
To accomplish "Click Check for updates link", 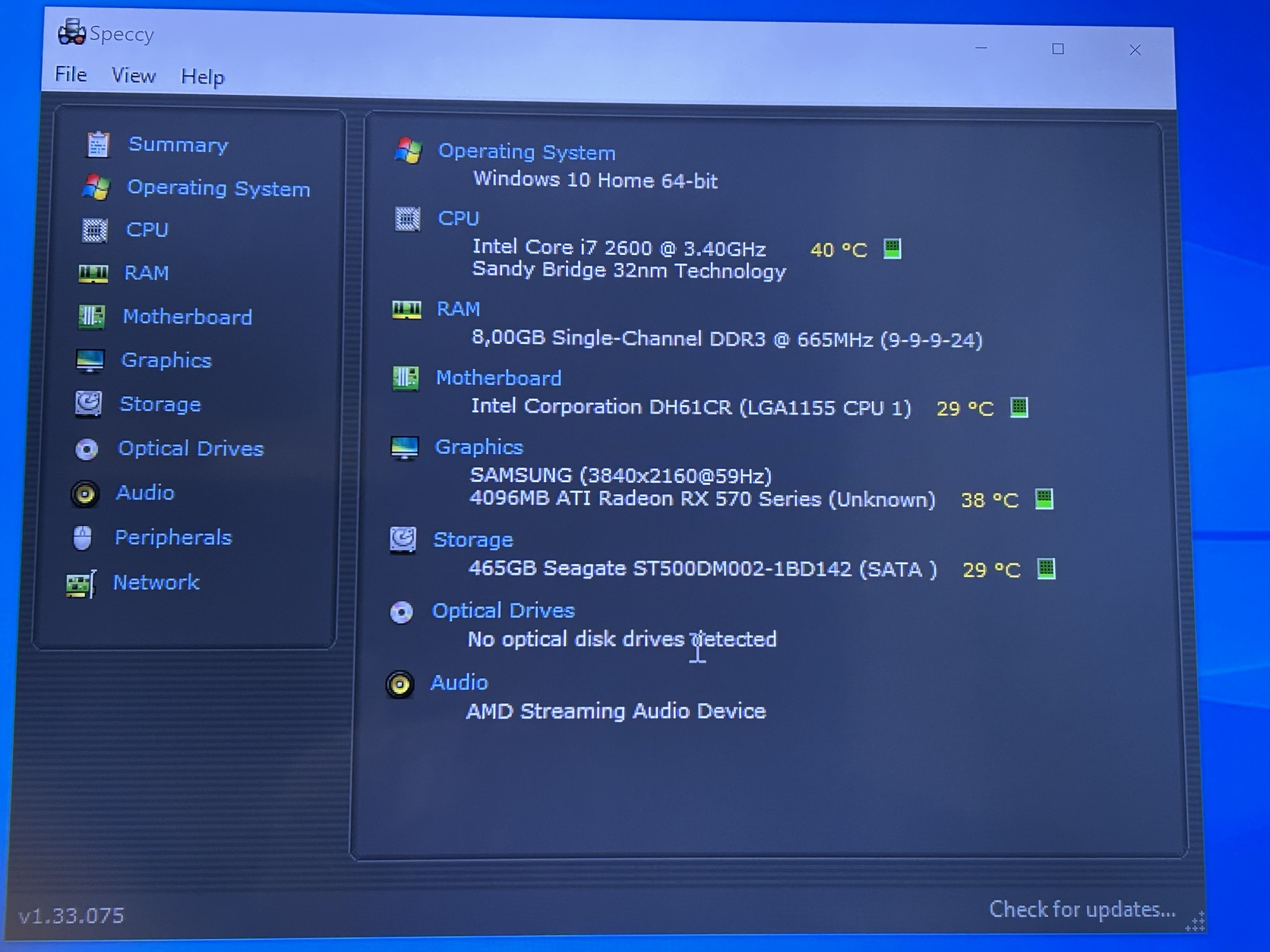I will click(1082, 909).
